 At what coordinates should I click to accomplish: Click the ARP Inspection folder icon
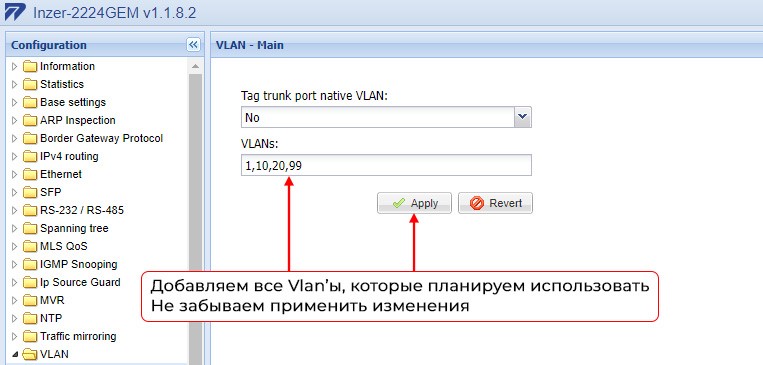[30, 120]
